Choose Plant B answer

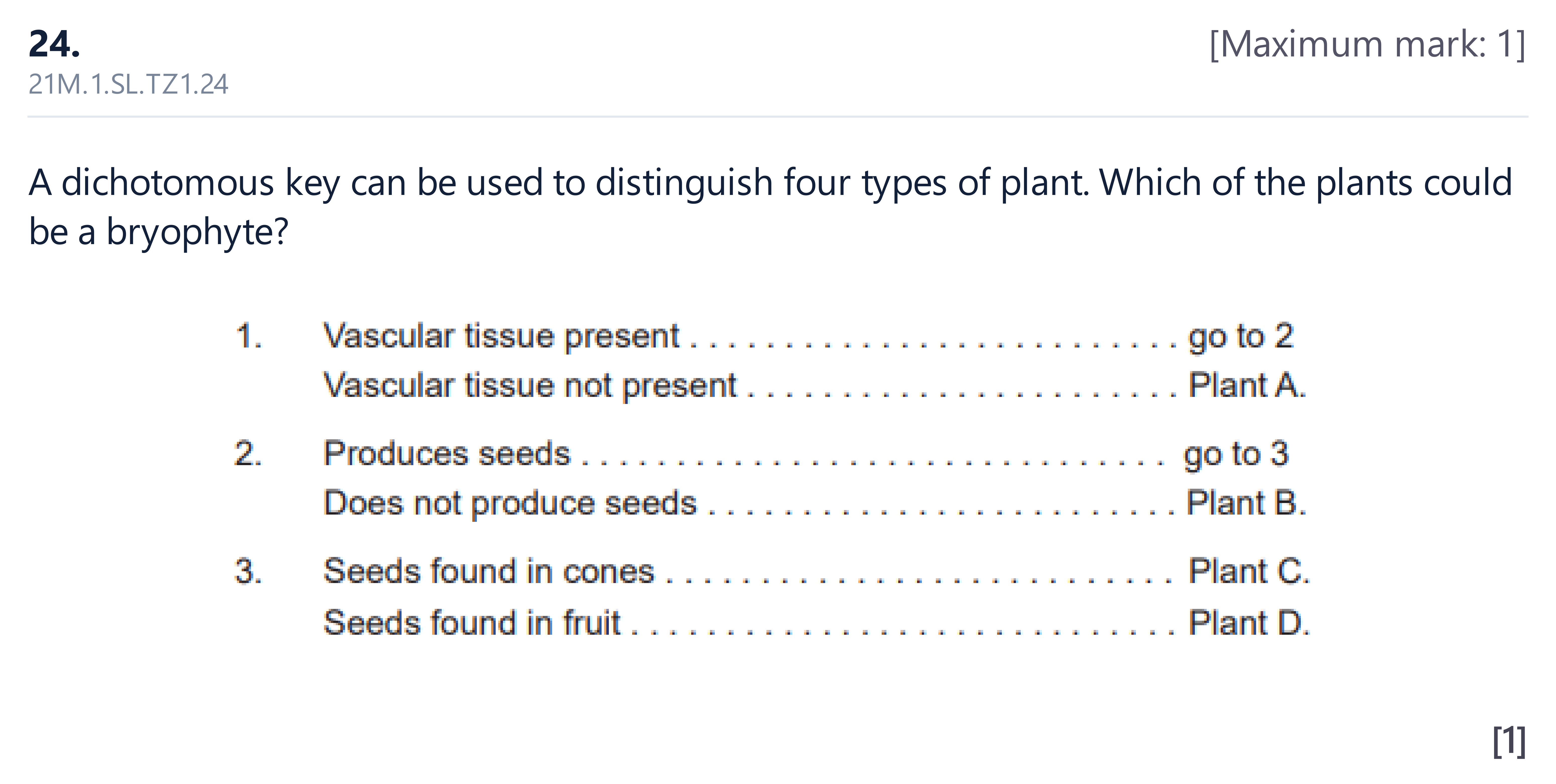[1246, 503]
